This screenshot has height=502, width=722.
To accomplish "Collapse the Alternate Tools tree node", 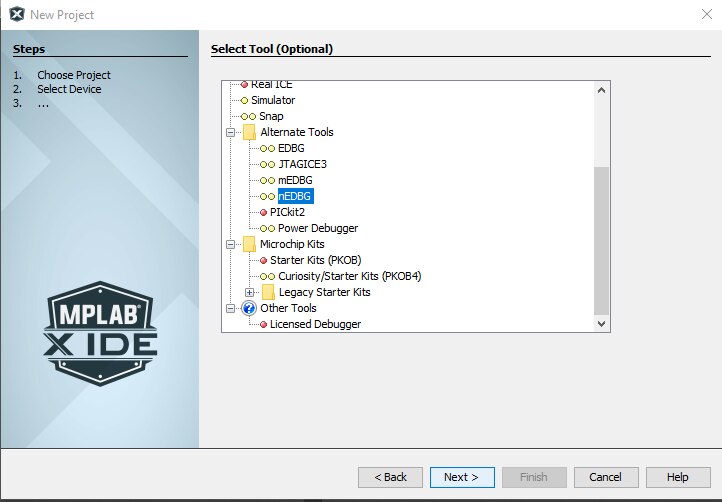I will (x=231, y=133).
